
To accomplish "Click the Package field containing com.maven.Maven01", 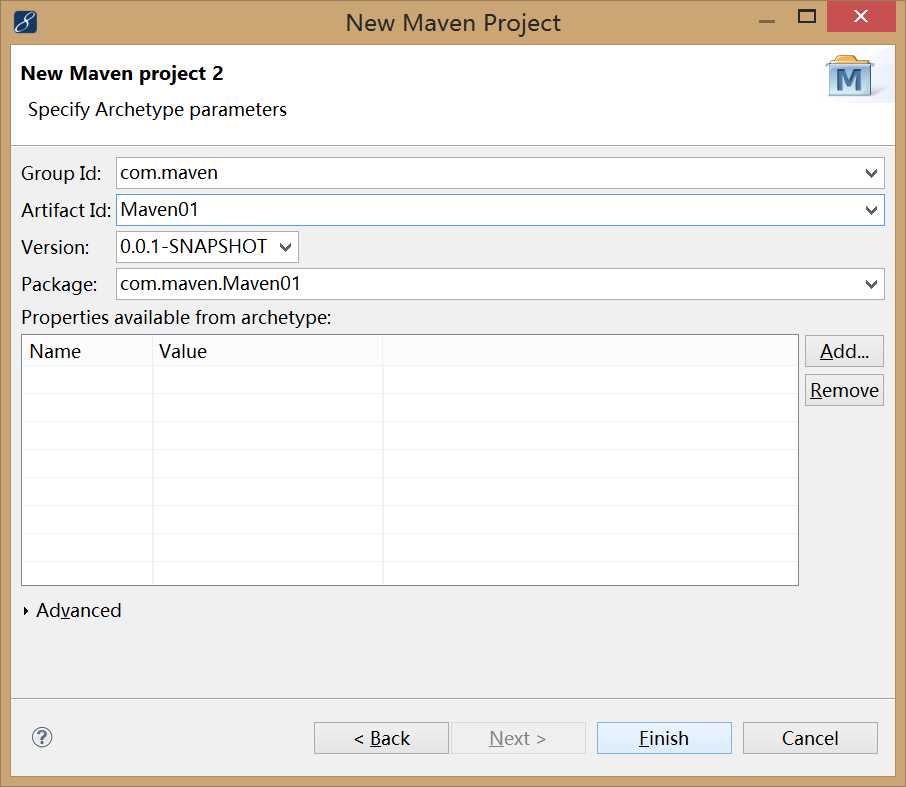I will point(500,284).
